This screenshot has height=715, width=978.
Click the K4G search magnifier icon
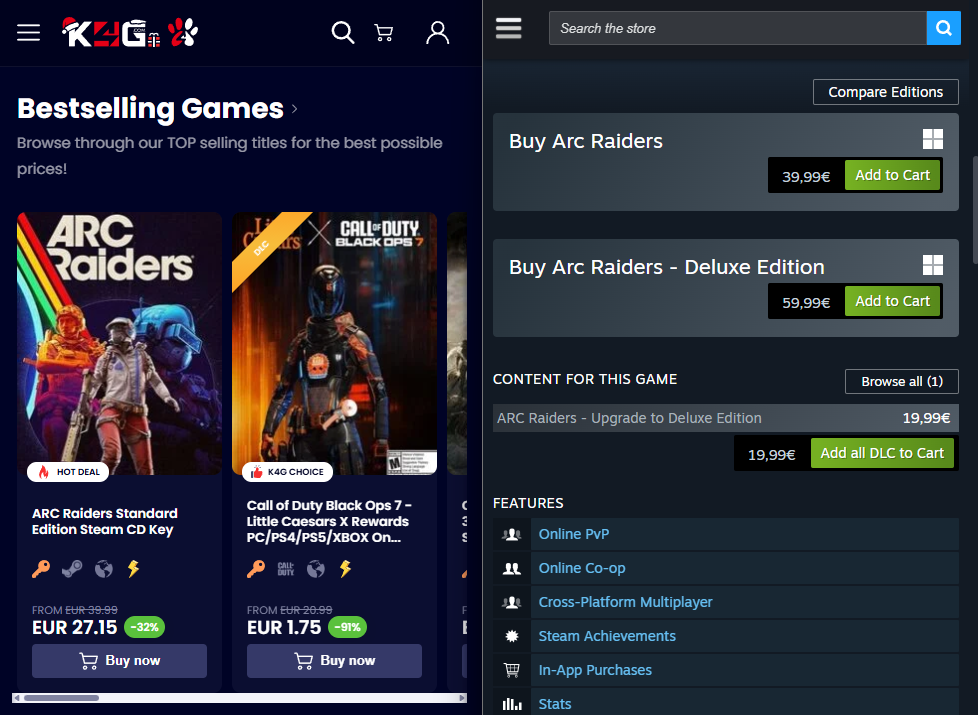343,33
